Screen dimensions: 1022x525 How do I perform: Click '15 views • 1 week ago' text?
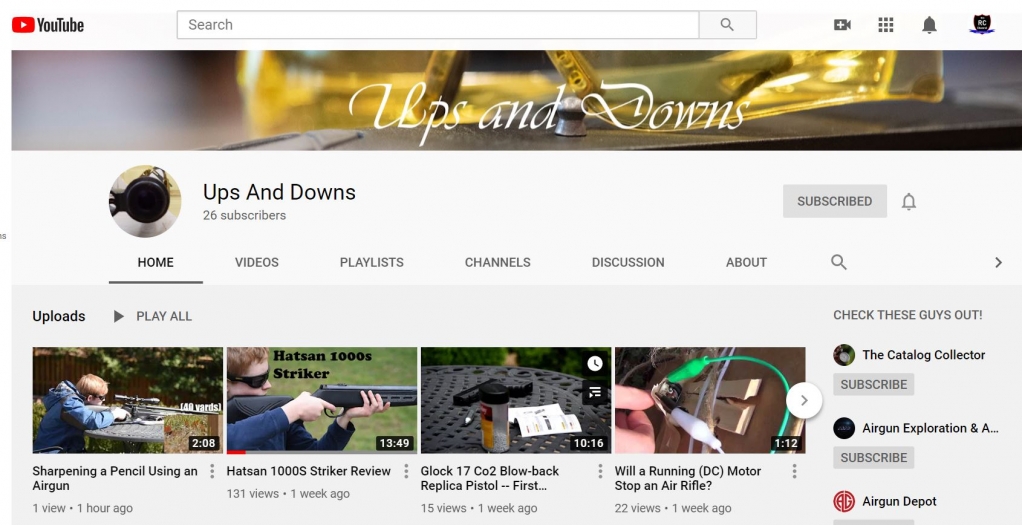[479, 508]
